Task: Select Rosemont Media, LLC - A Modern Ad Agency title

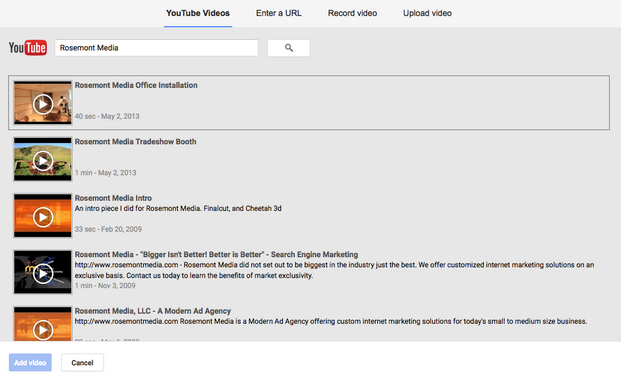Action: click(153, 311)
